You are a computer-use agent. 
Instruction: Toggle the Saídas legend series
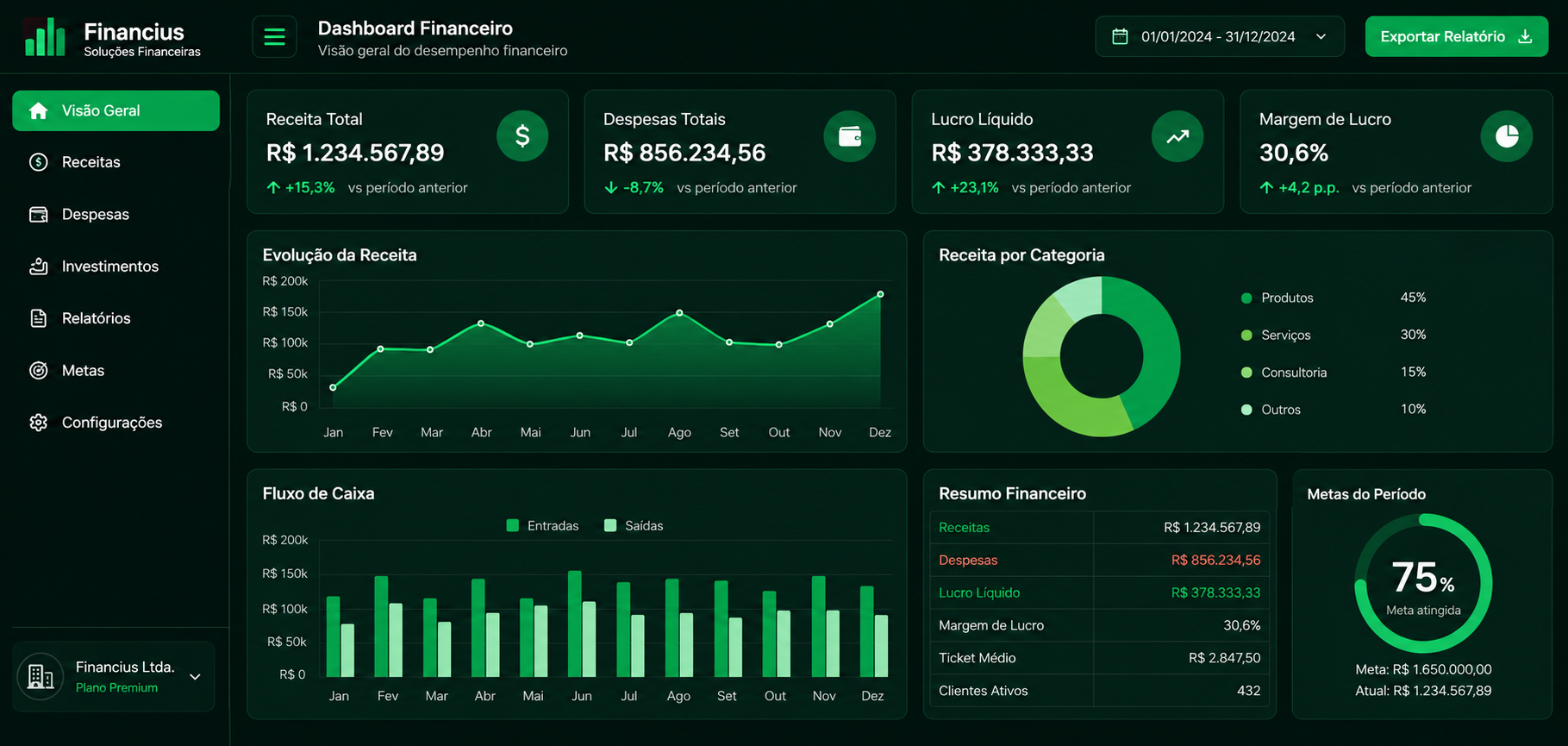[634, 525]
